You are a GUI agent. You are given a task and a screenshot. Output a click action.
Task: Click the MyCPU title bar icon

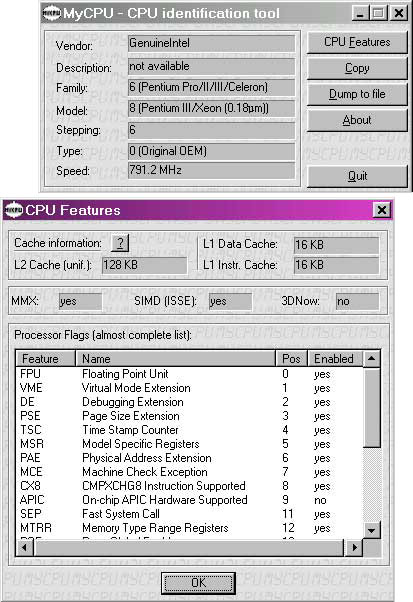[51, 13]
